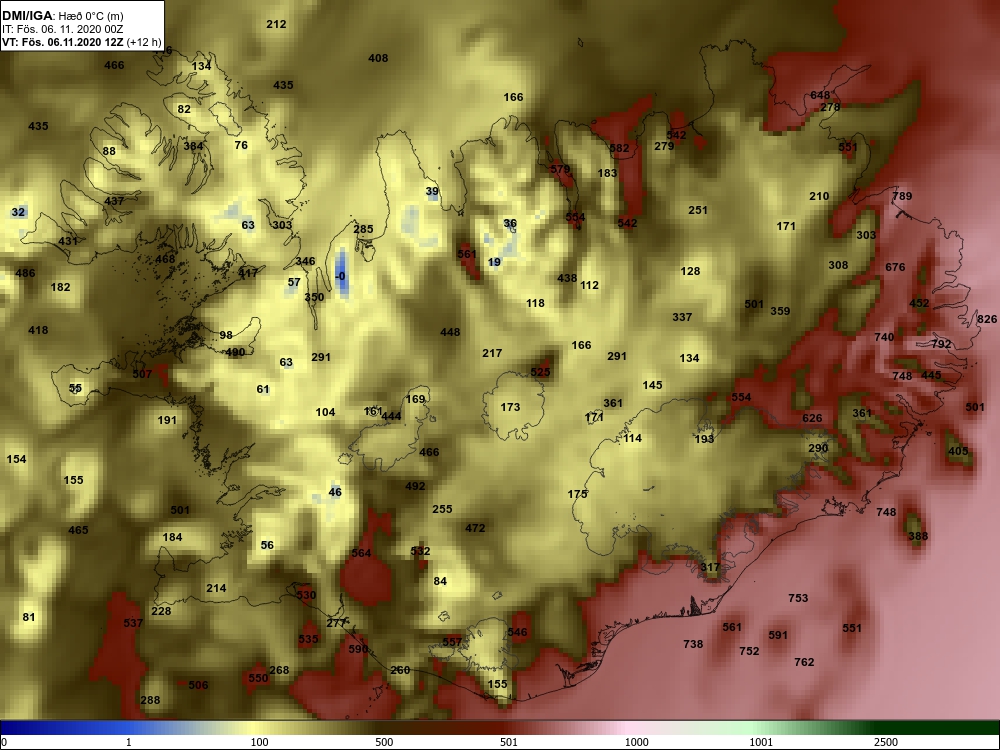This screenshot has width=1000, height=750.
Task: Click the map value 214
Action: point(216,588)
